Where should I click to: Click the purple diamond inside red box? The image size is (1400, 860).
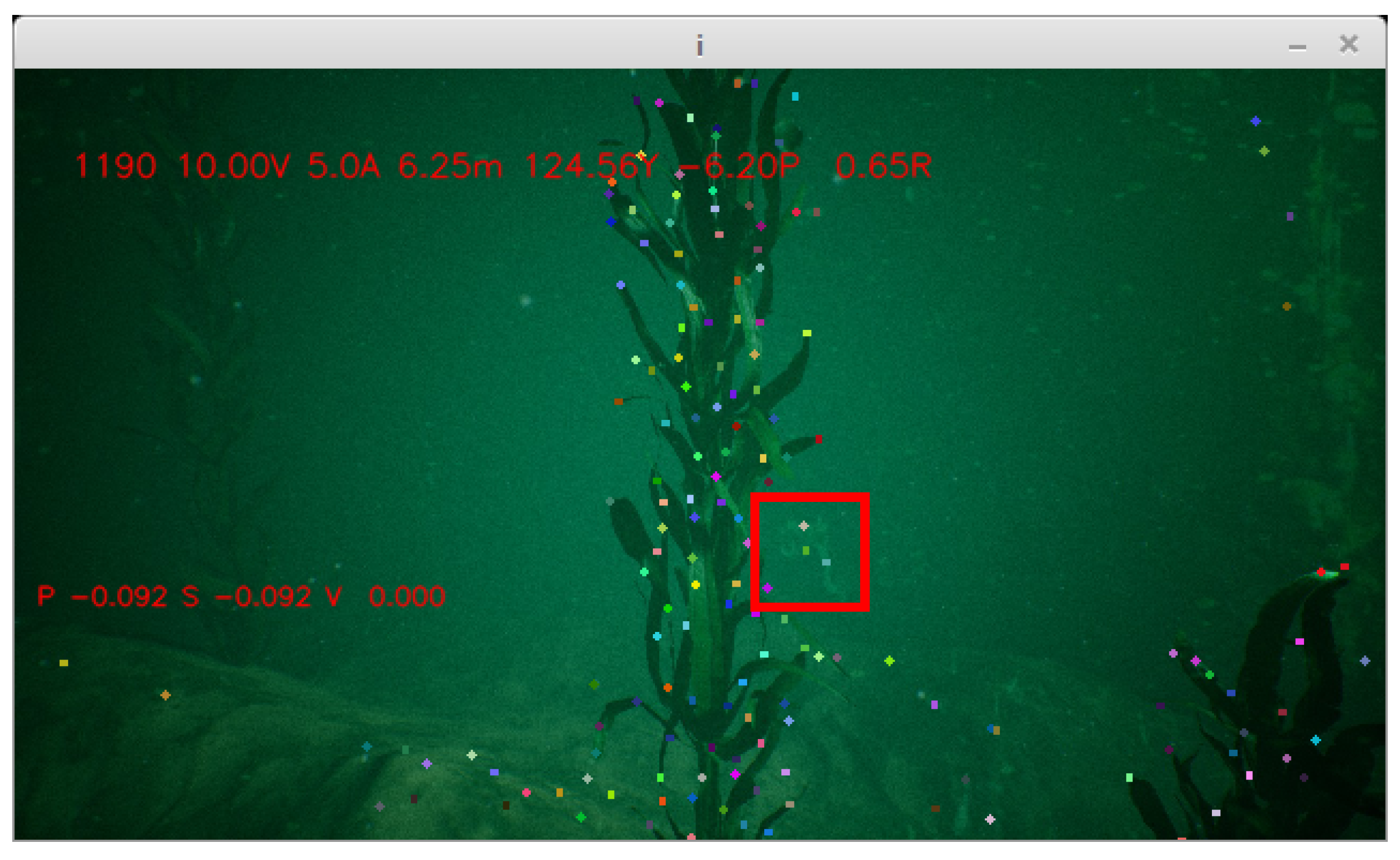pos(767,588)
